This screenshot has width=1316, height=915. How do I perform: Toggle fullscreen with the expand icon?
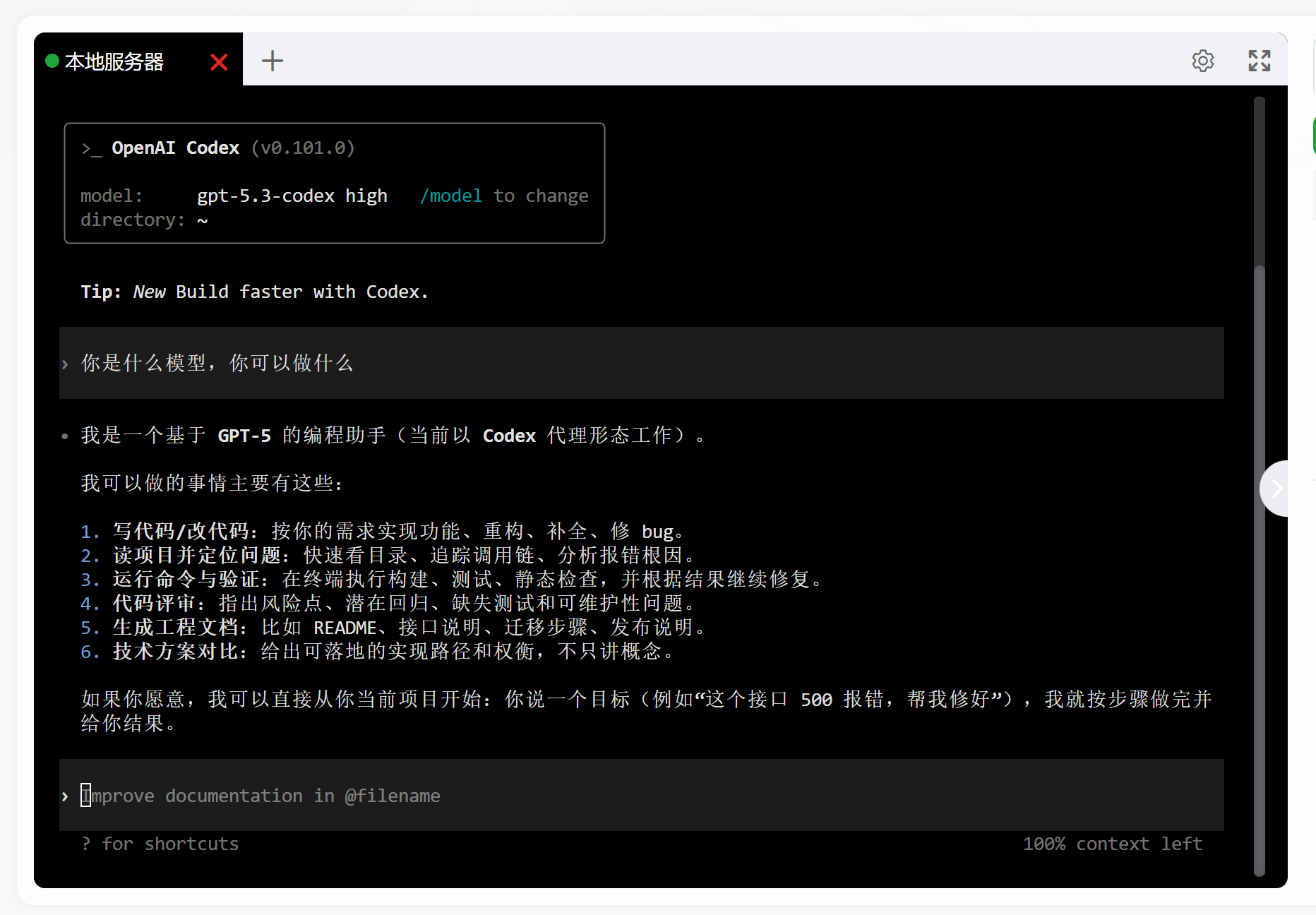point(1260,61)
